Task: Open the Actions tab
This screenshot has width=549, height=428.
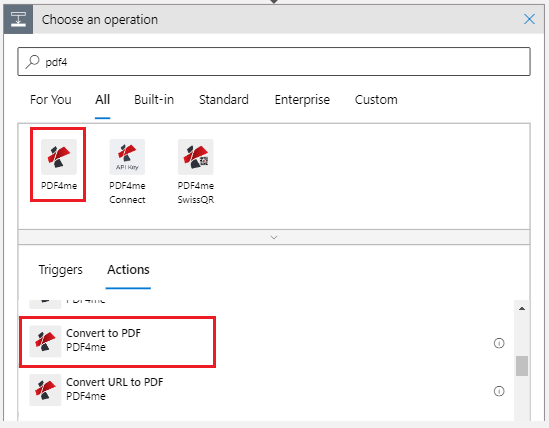Action: [128, 270]
